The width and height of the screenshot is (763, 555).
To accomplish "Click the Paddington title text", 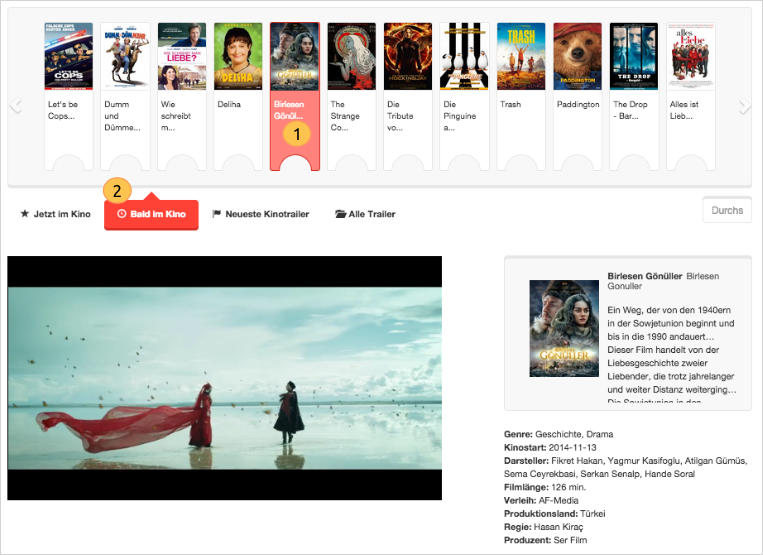I will point(578,104).
